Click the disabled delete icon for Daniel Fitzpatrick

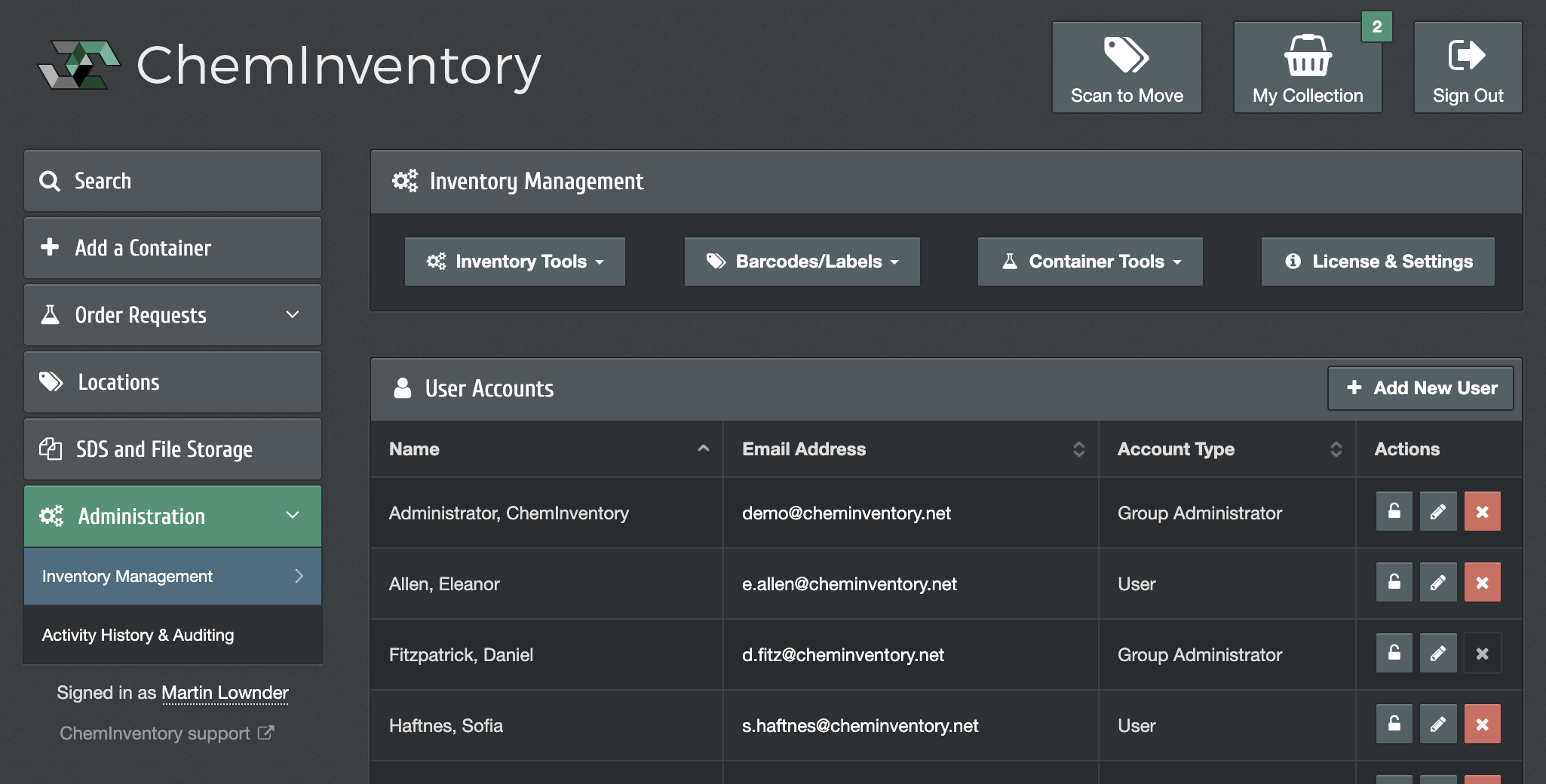pos(1483,654)
